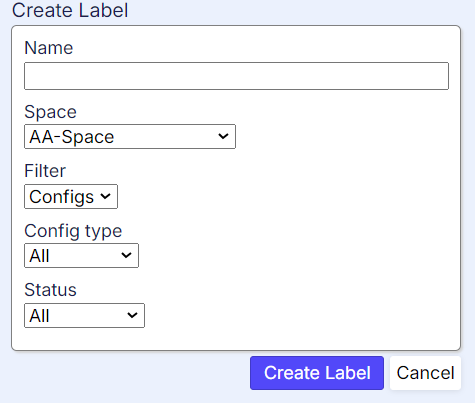The height and width of the screenshot is (403, 475).
Task: Select the AA-Space value text
Action: coord(72,137)
